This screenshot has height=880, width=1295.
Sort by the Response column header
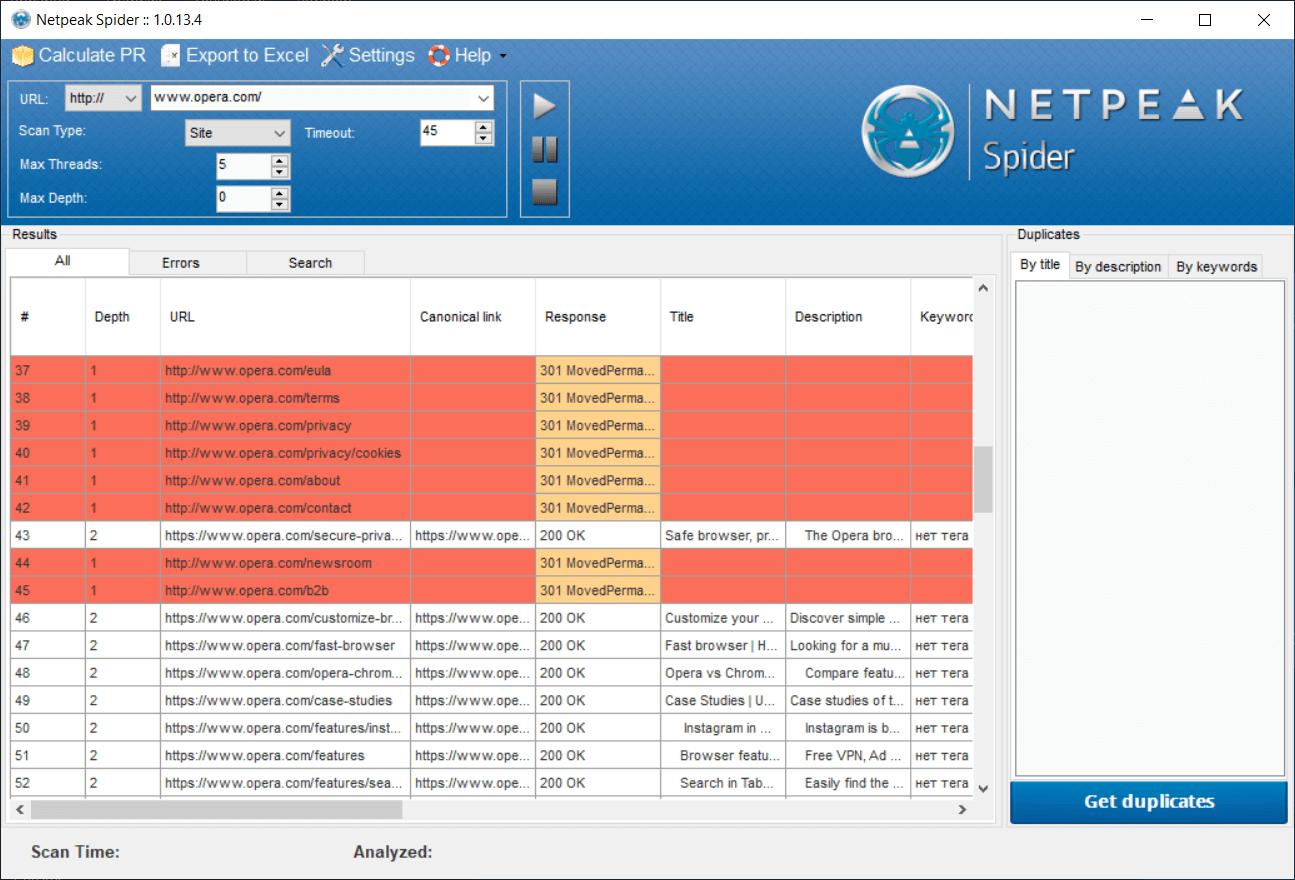[x=597, y=317]
